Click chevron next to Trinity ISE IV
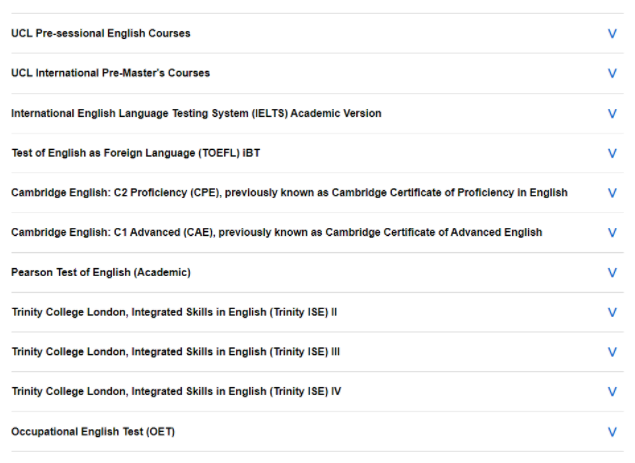 [612, 392]
